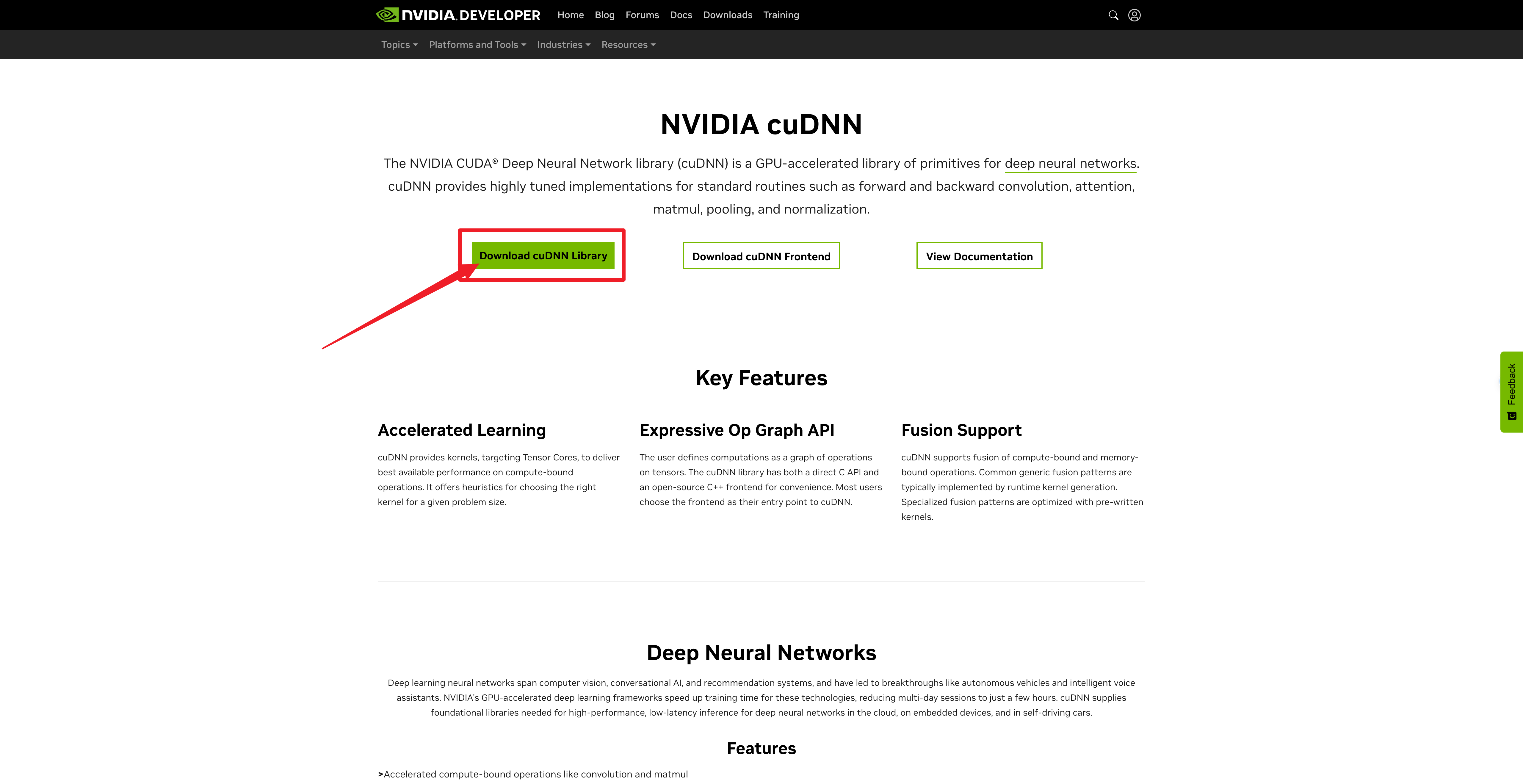This screenshot has height=784, width=1523.
Task: Click the NVIDIA cuDNN page title
Action: coord(761,124)
